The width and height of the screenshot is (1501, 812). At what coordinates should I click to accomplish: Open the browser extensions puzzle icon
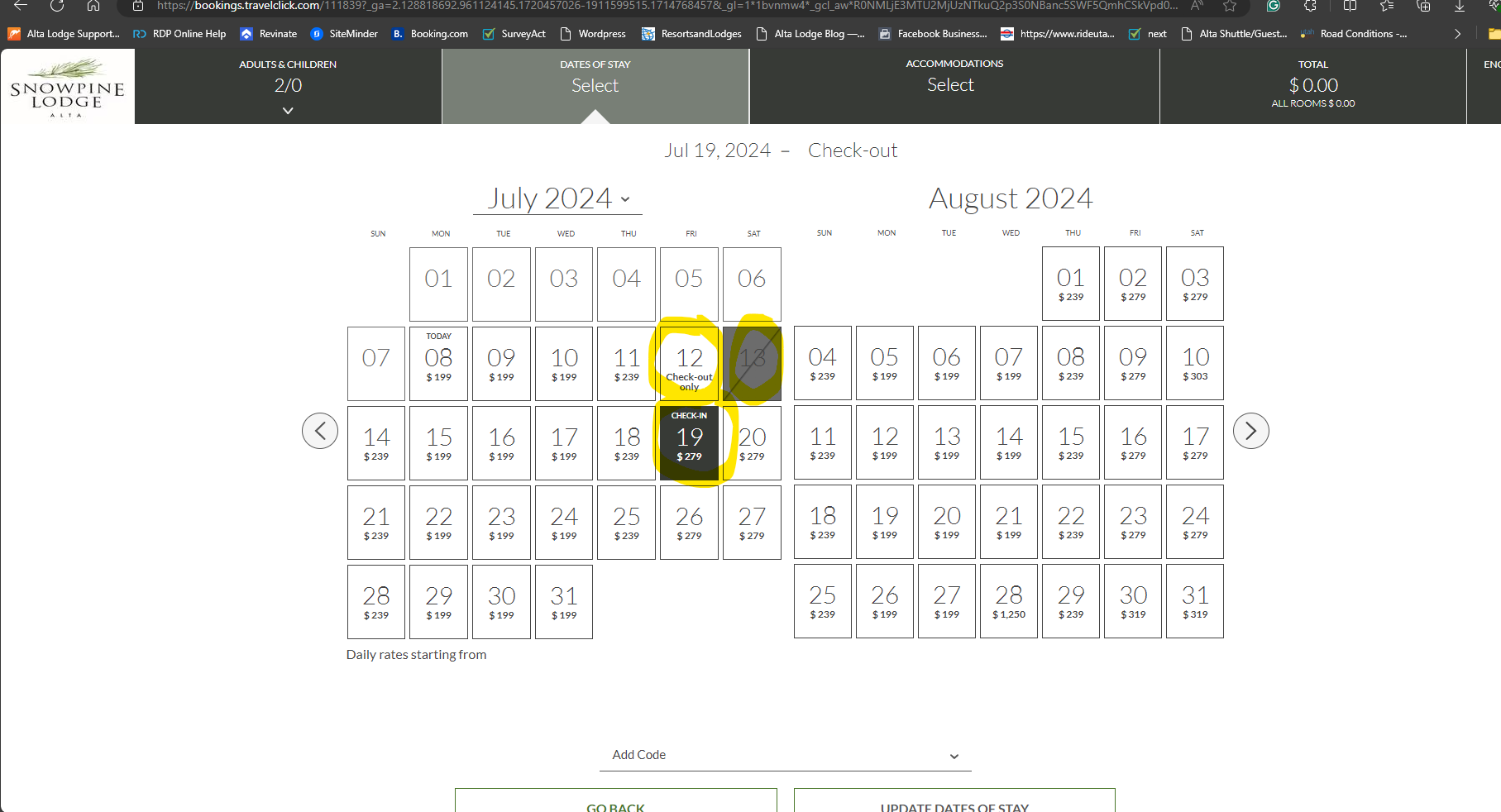1310,6
